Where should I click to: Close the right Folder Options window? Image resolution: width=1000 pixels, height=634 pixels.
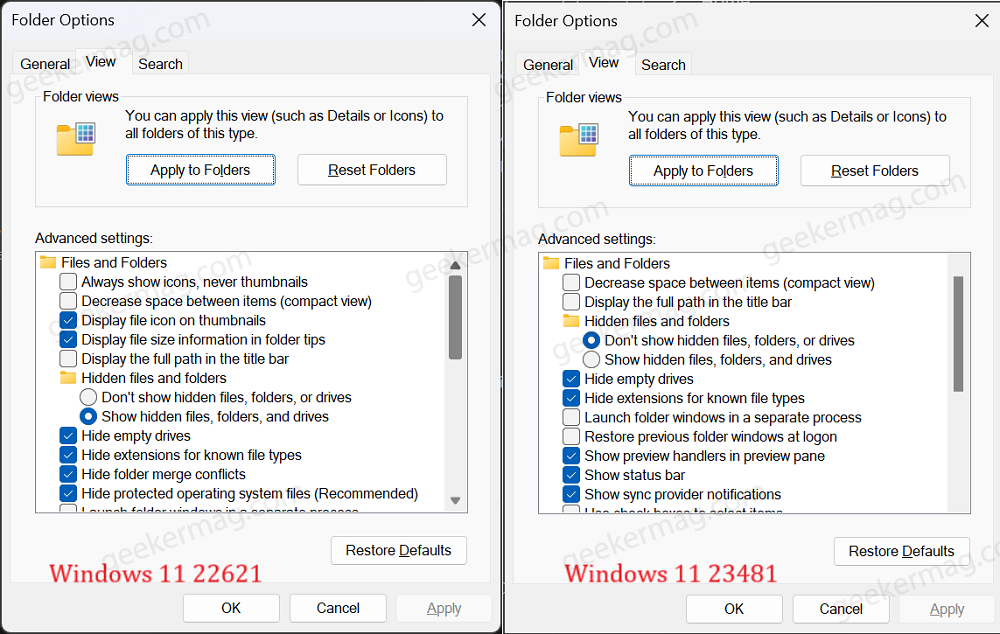tap(982, 20)
